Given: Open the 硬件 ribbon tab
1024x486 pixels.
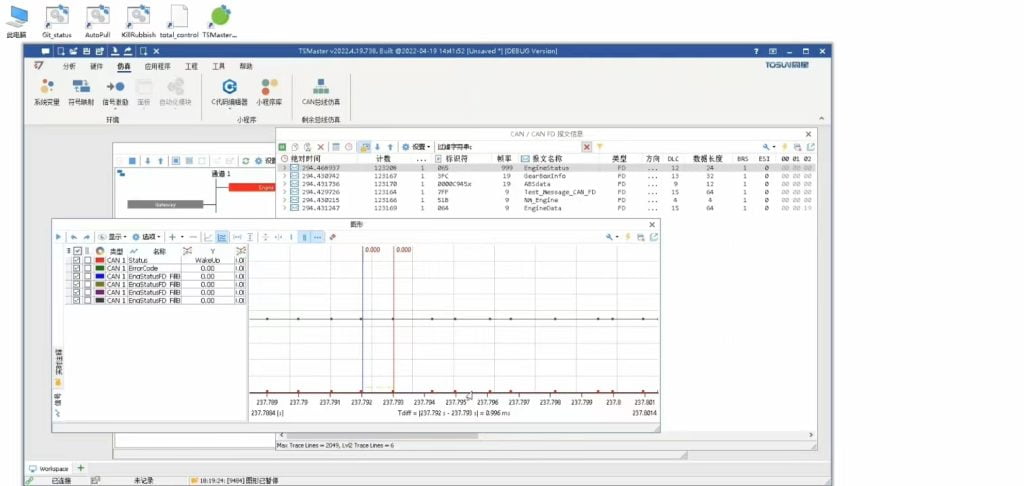Looking at the screenshot, I should click(x=96, y=66).
